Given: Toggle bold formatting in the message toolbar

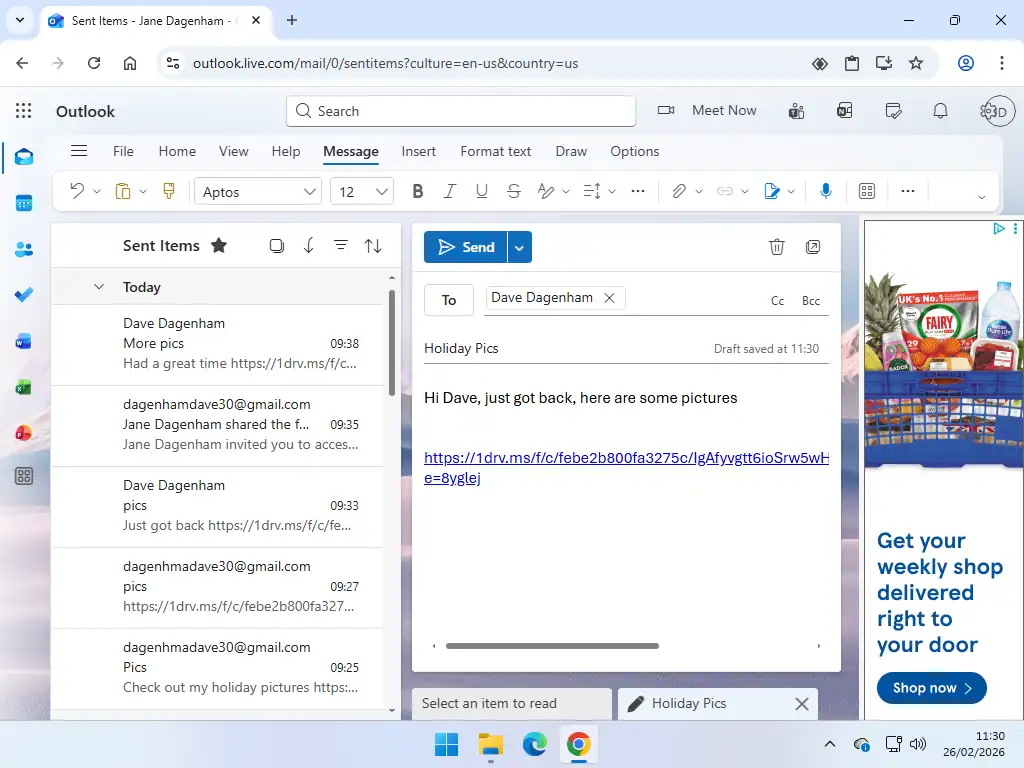Looking at the screenshot, I should pos(417,191).
